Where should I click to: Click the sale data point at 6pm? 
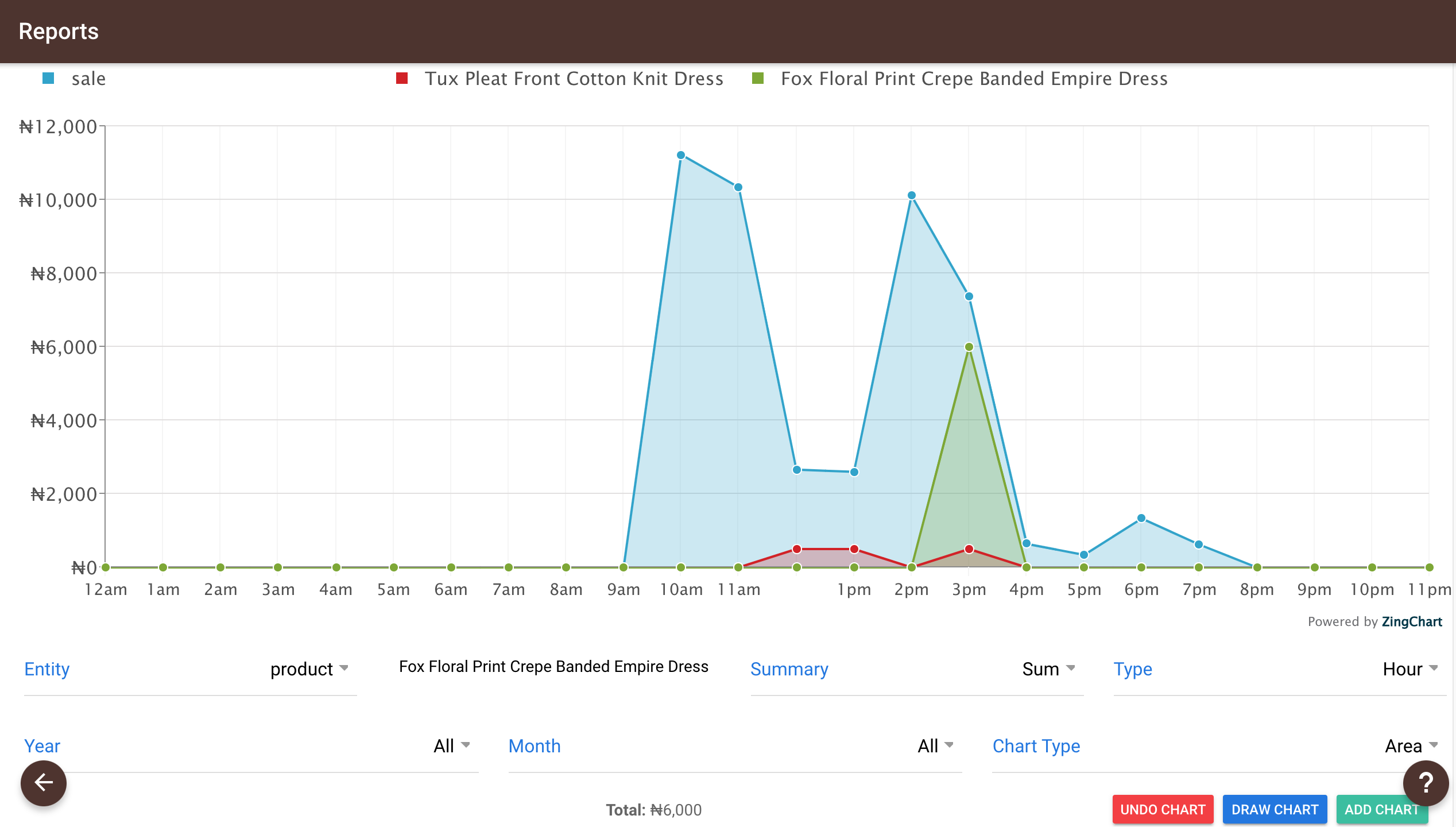point(1141,519)
